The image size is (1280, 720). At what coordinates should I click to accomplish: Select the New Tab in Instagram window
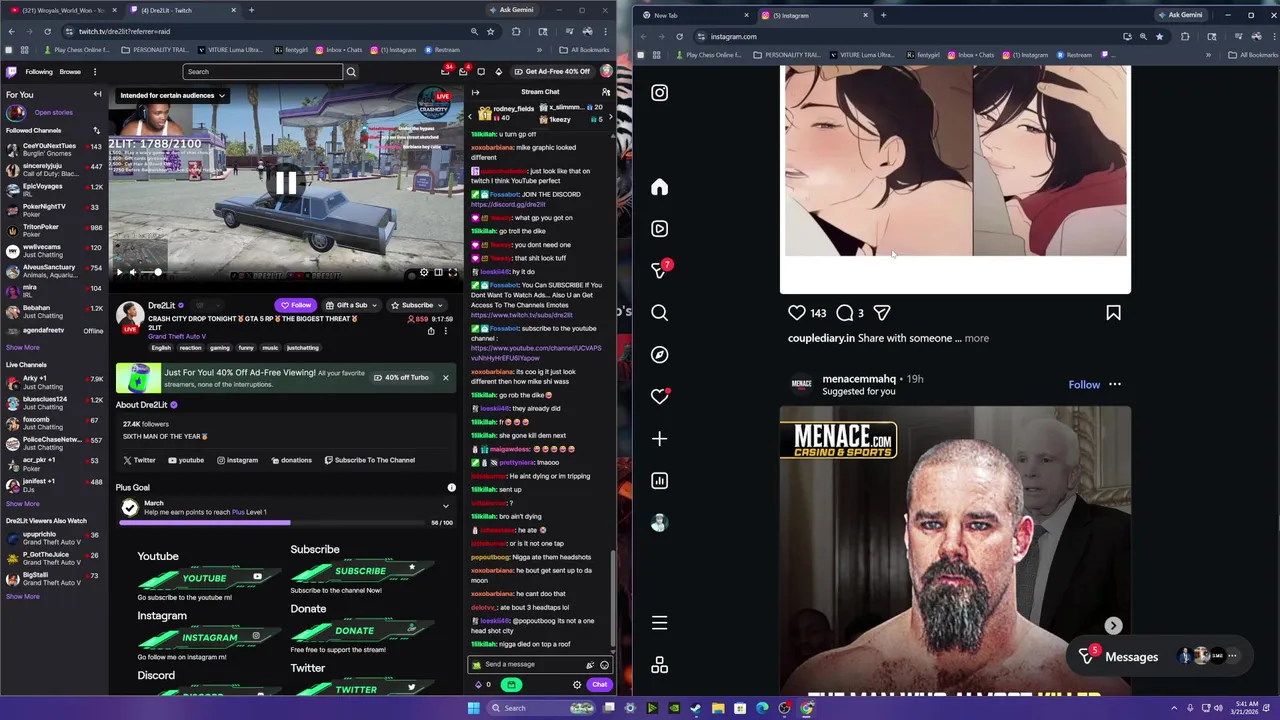(695, 15)
